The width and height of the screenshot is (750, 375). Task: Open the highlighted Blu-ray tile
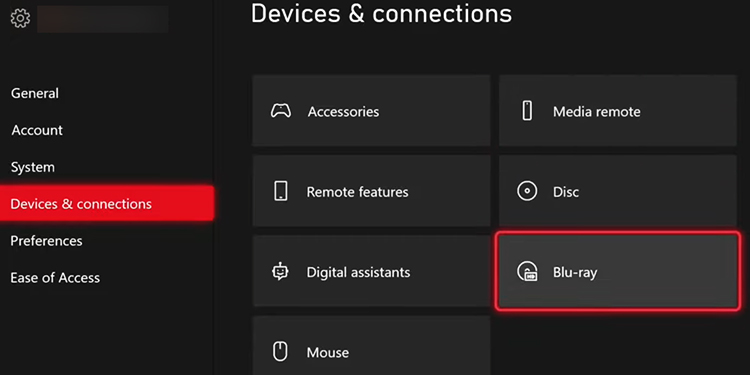[618, 271]
